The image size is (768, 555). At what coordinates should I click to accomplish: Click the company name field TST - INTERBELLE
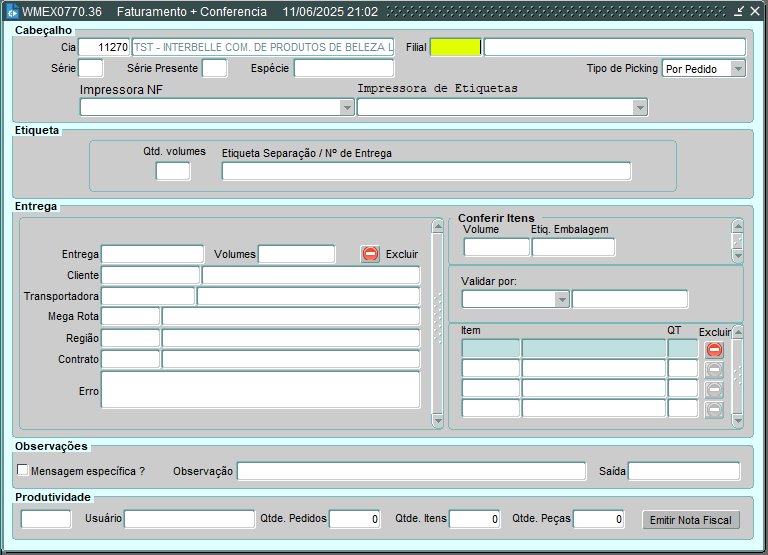(263, 47)
